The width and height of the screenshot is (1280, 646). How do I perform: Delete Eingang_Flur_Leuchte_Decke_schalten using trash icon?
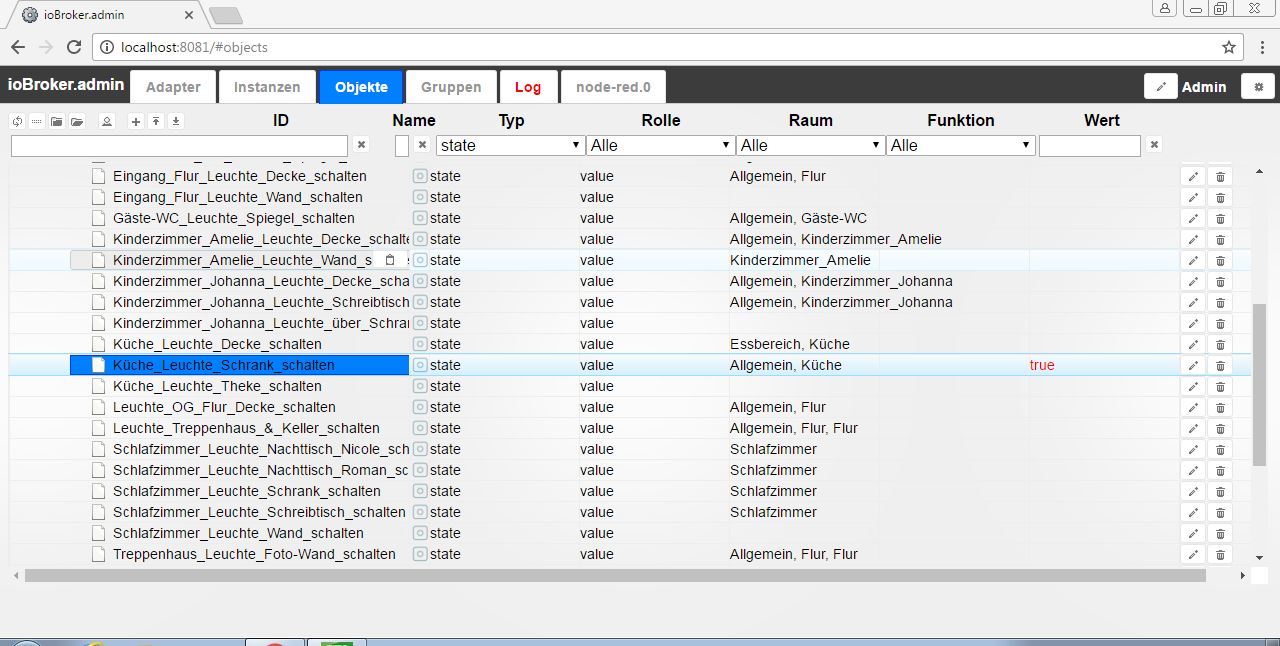pos(1220,177)
